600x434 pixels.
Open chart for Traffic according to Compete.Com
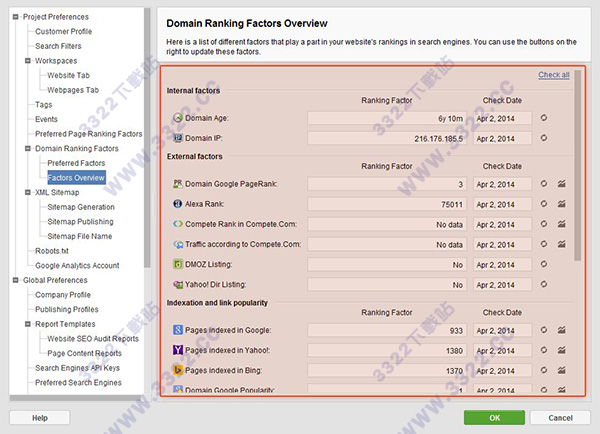click(561, 244)
